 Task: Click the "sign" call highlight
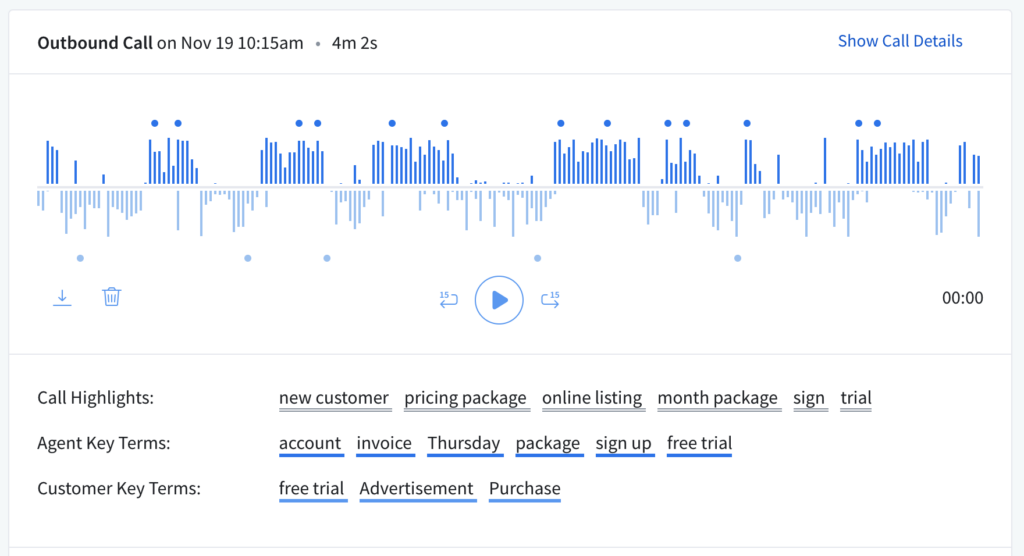tap(809, 398)
